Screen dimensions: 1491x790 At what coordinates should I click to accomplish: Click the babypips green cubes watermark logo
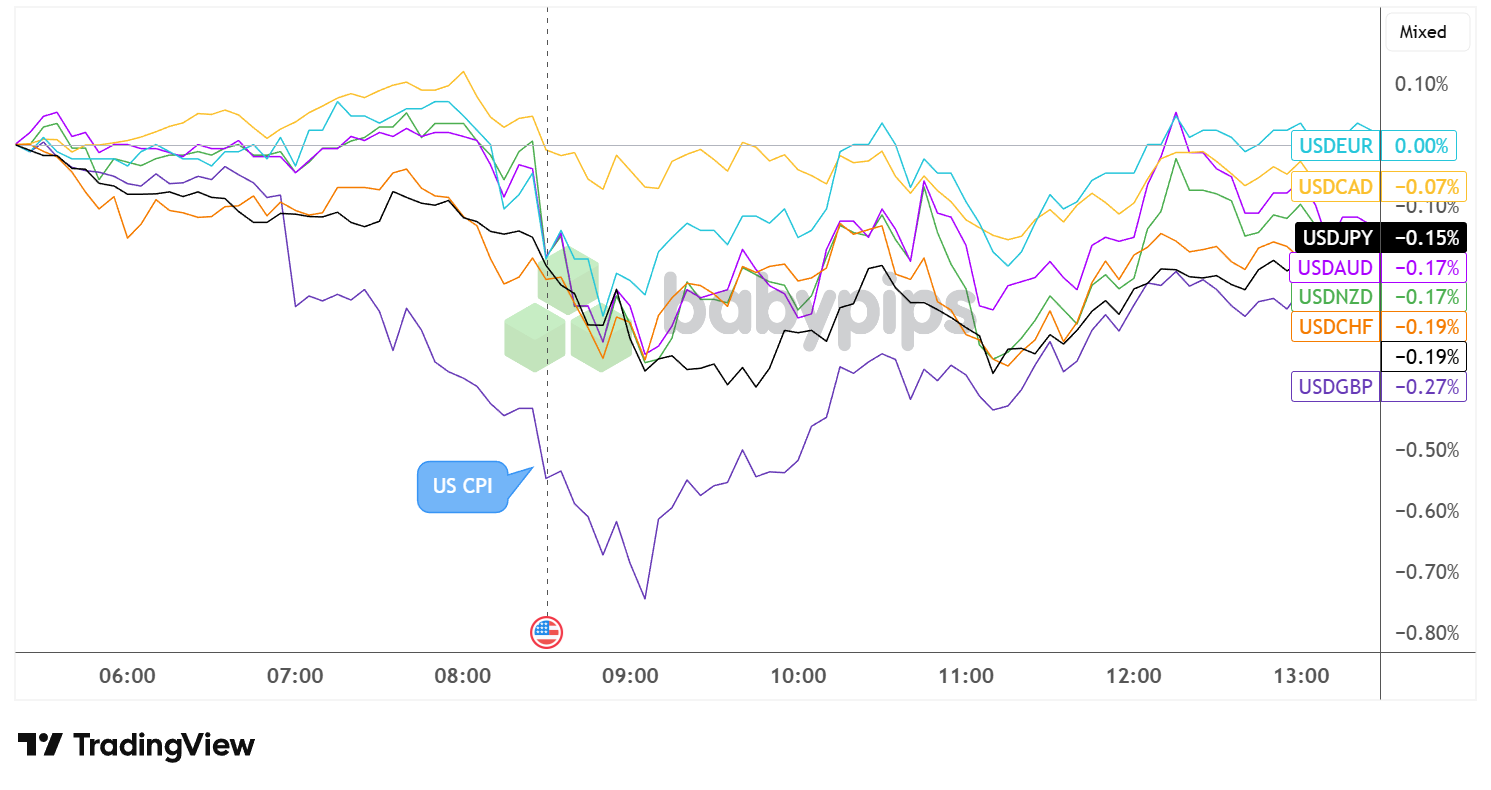pyautogui.click(x=552, y=312)
